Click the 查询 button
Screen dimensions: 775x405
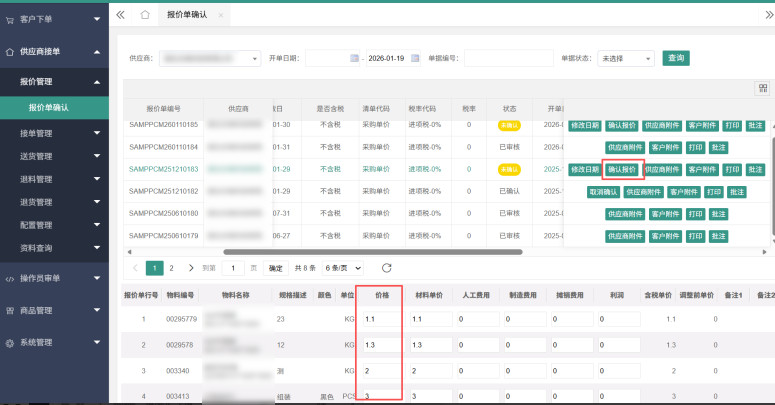point(676,58)
